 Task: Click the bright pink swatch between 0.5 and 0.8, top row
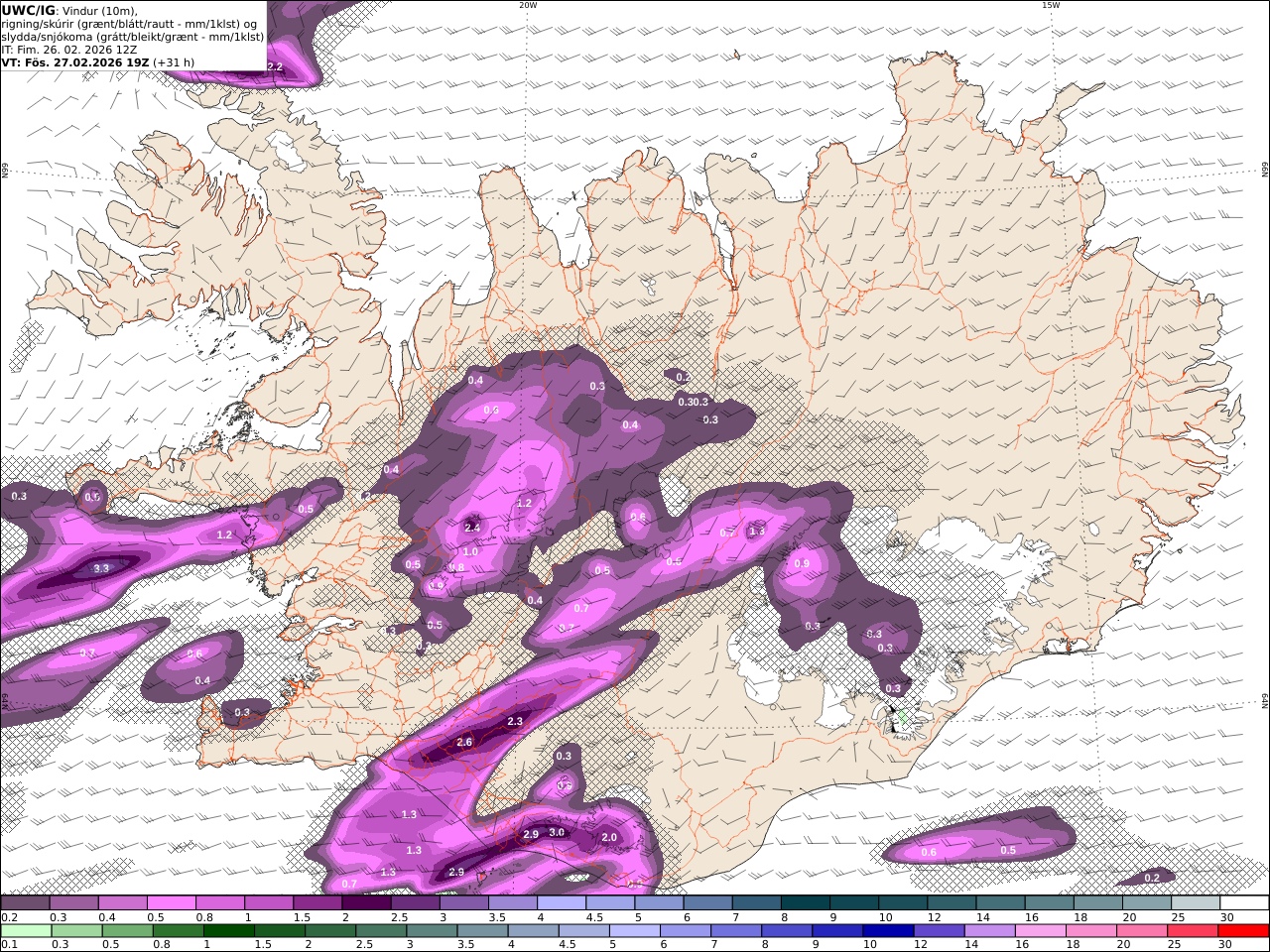tap(171, 903)
